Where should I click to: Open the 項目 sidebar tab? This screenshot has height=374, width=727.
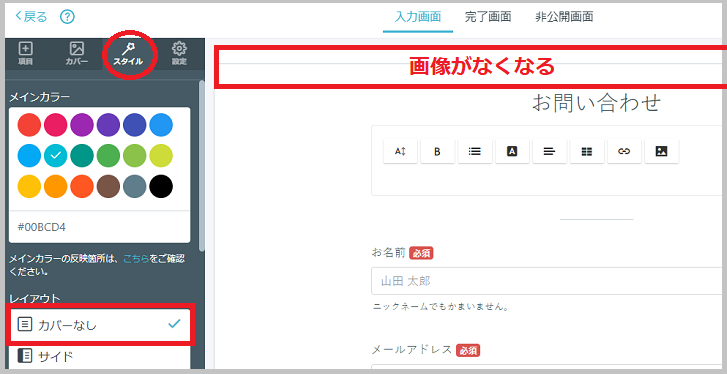tap(25, 54)
